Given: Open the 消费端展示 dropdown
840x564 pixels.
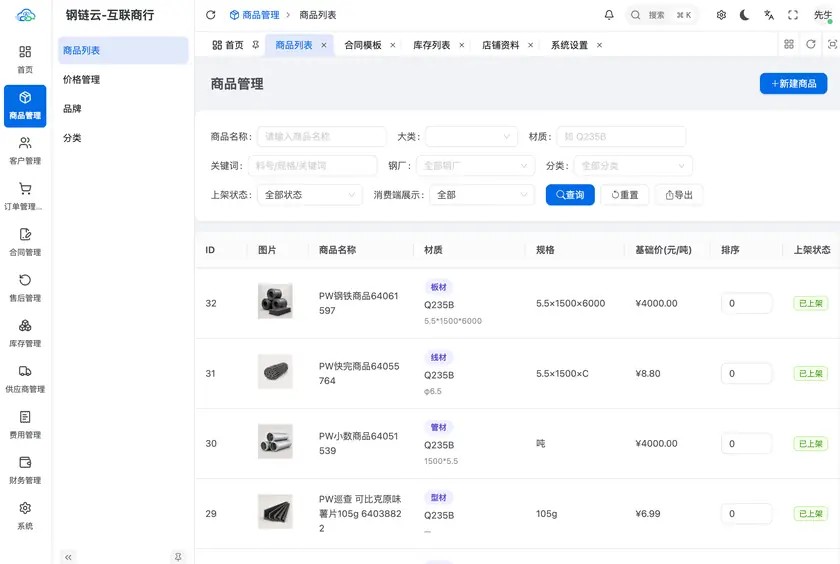Looking at the screenshot, I should click(x=482, y=195).
